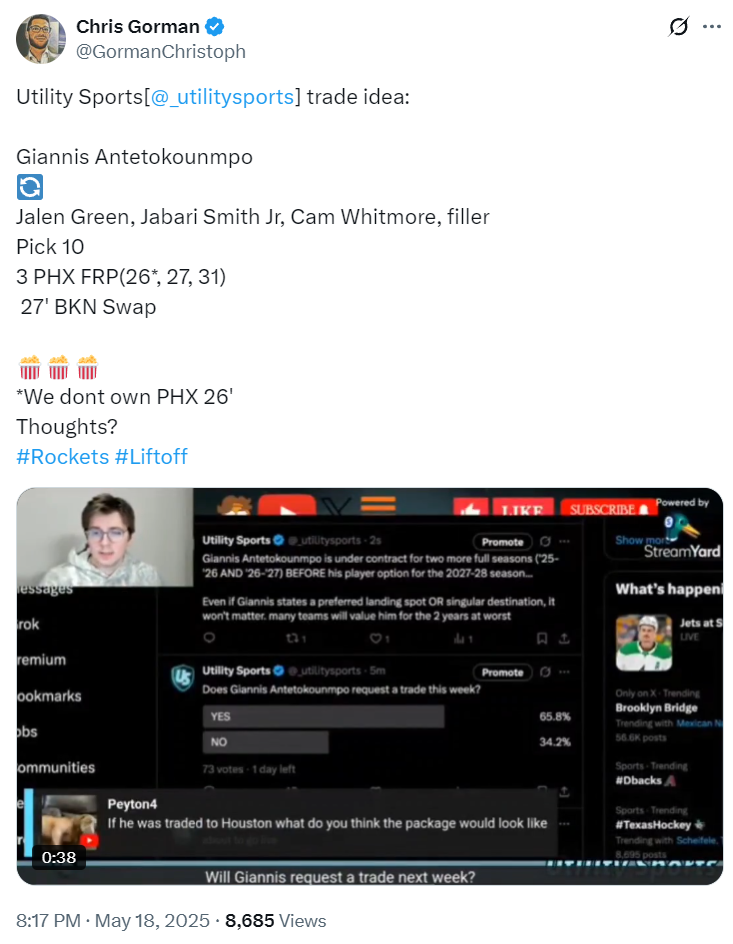The image size is (733, 944).
Task: Open Chris Gorman's profile picture
Action: (x=41, y=39)
